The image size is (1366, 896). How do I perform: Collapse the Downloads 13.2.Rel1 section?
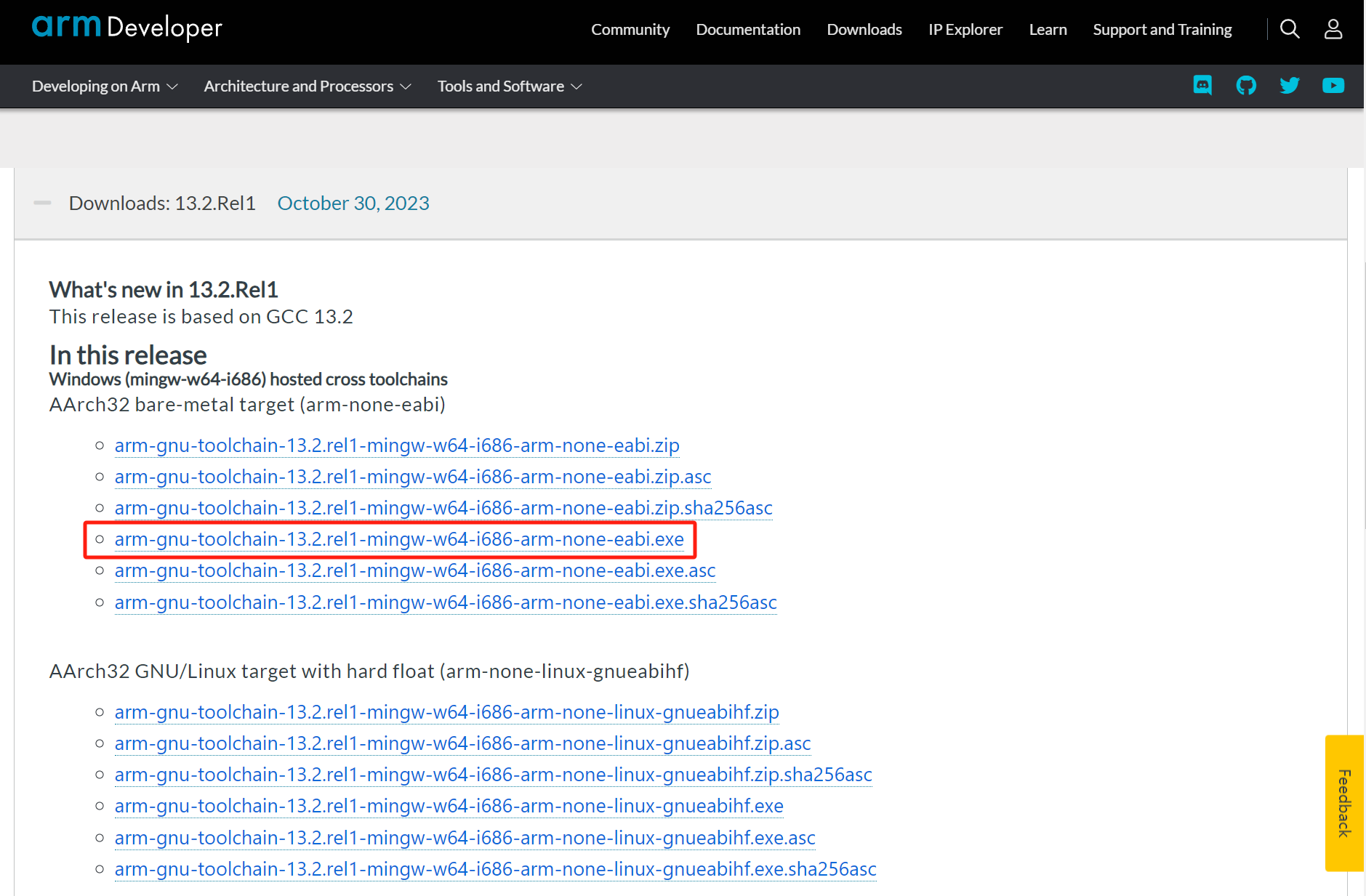click(42, 203)
